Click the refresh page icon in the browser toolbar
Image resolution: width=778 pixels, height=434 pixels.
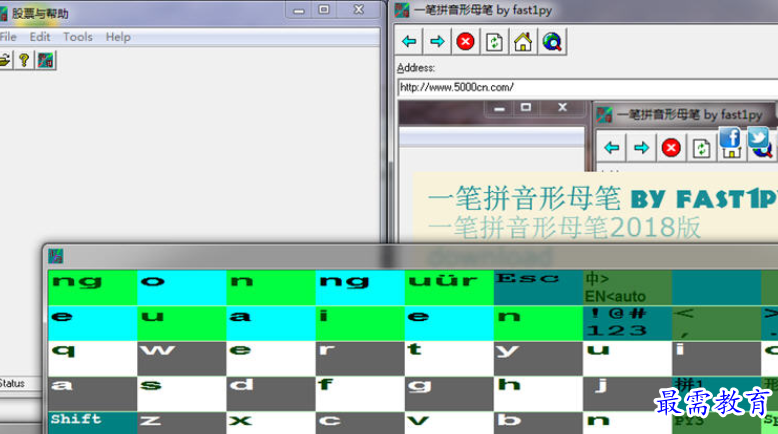(x=494, y=42)
